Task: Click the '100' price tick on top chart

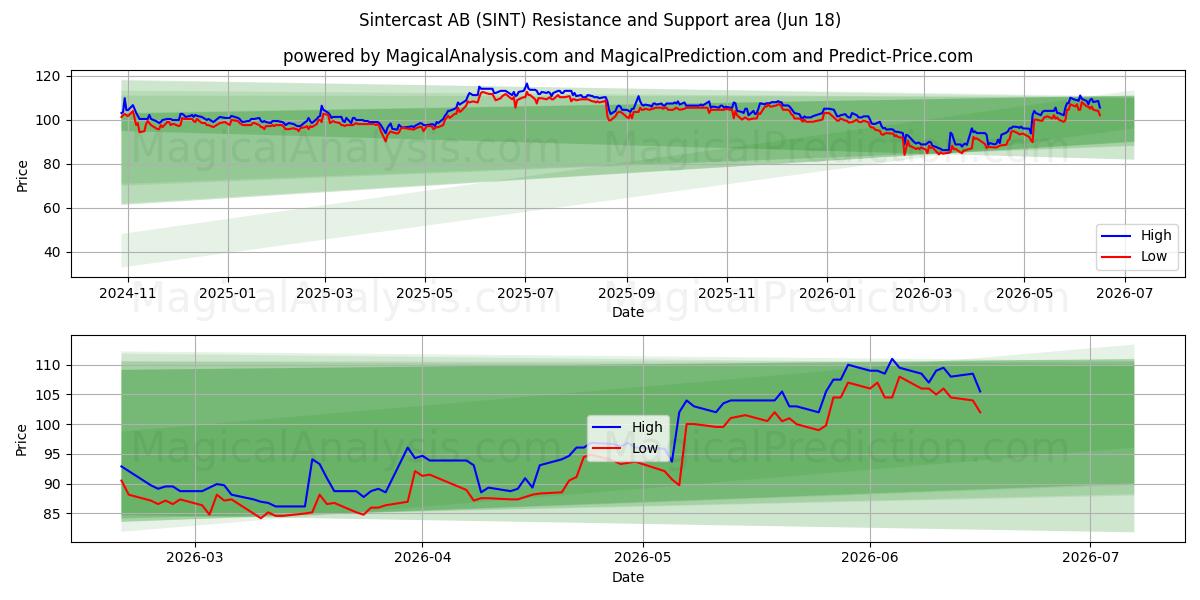Action: pyautogui.click(x=50, y=120)
